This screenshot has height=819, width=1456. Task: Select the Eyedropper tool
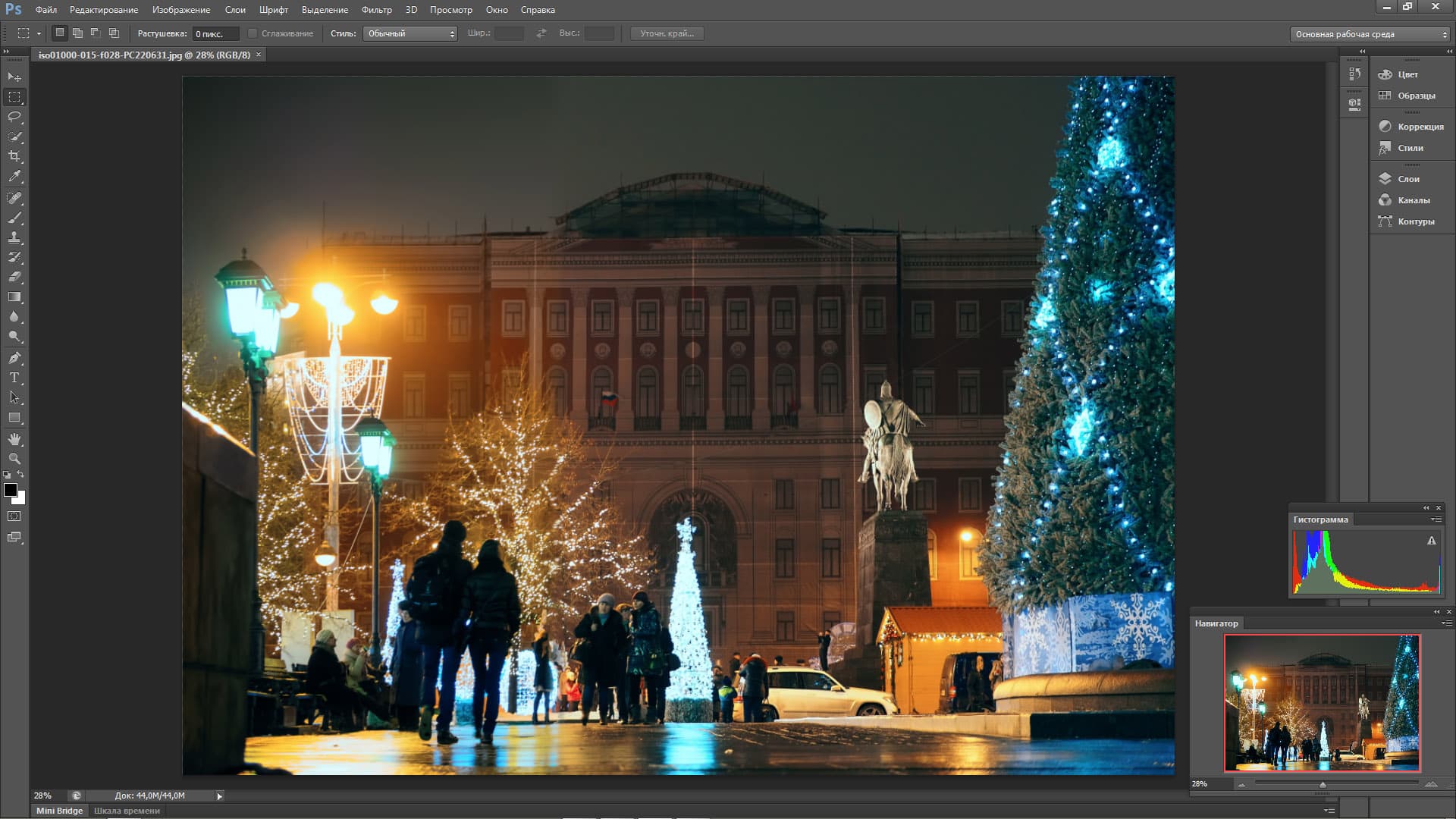point(14,176)
